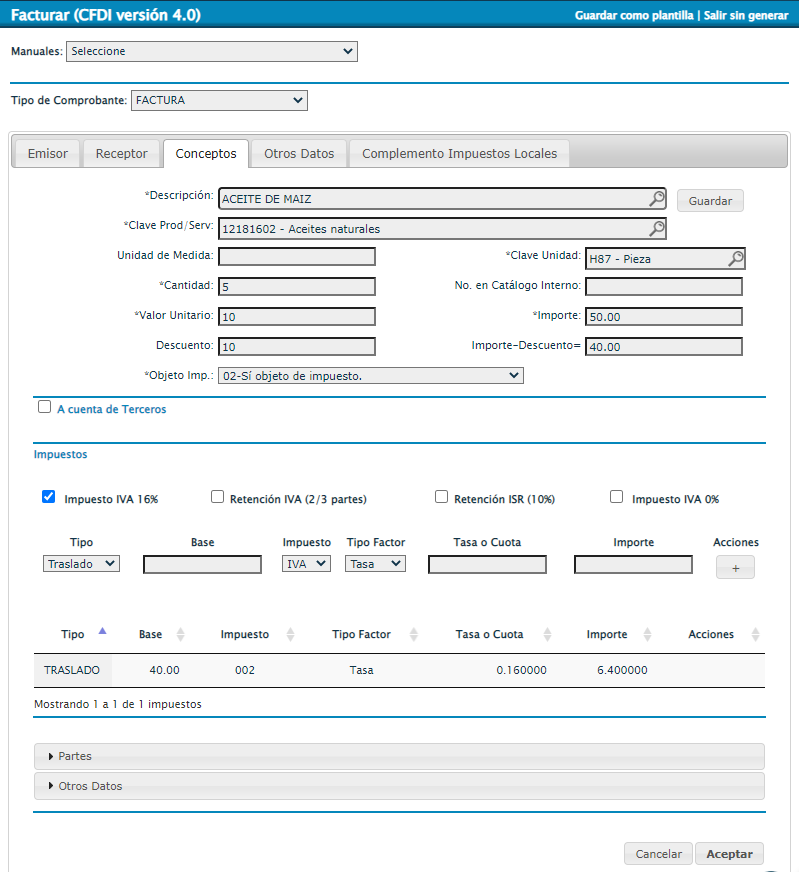This screenshot has width=799, height=872.
Task: Uncheck Impuesto IVA 16% checkbox
Action: 48,497
